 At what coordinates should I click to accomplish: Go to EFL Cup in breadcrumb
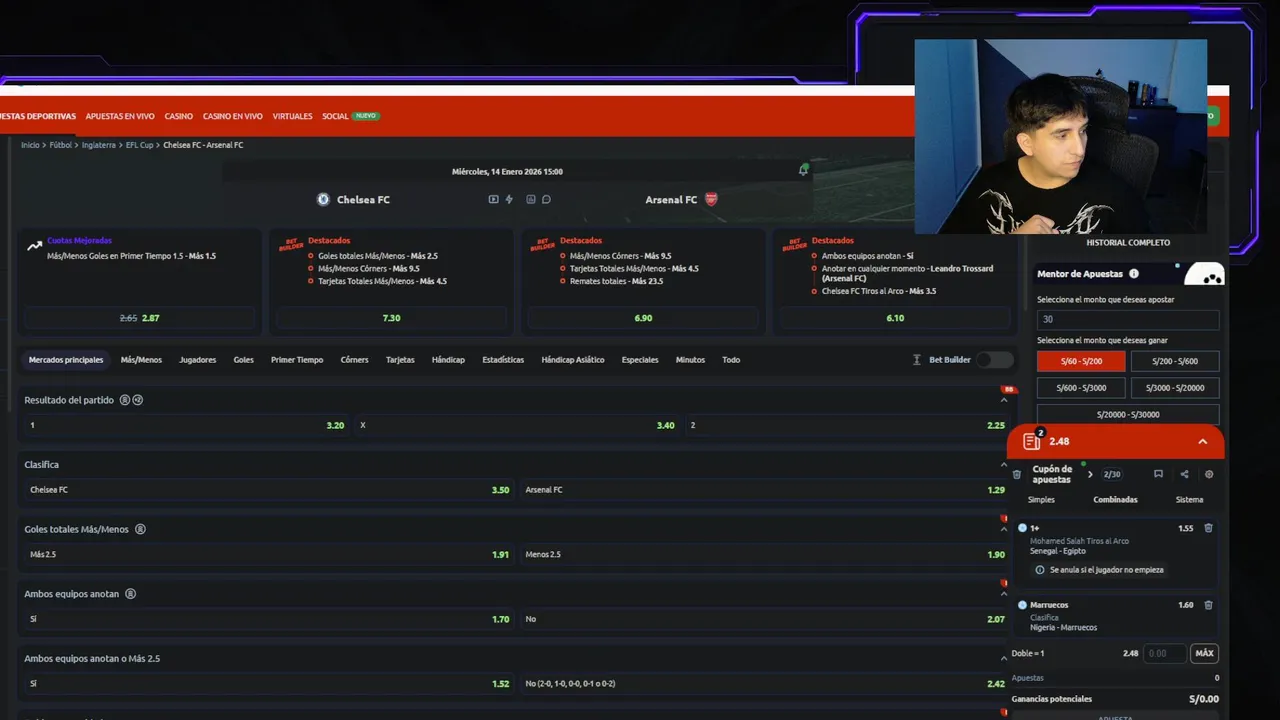coord(139,145)
